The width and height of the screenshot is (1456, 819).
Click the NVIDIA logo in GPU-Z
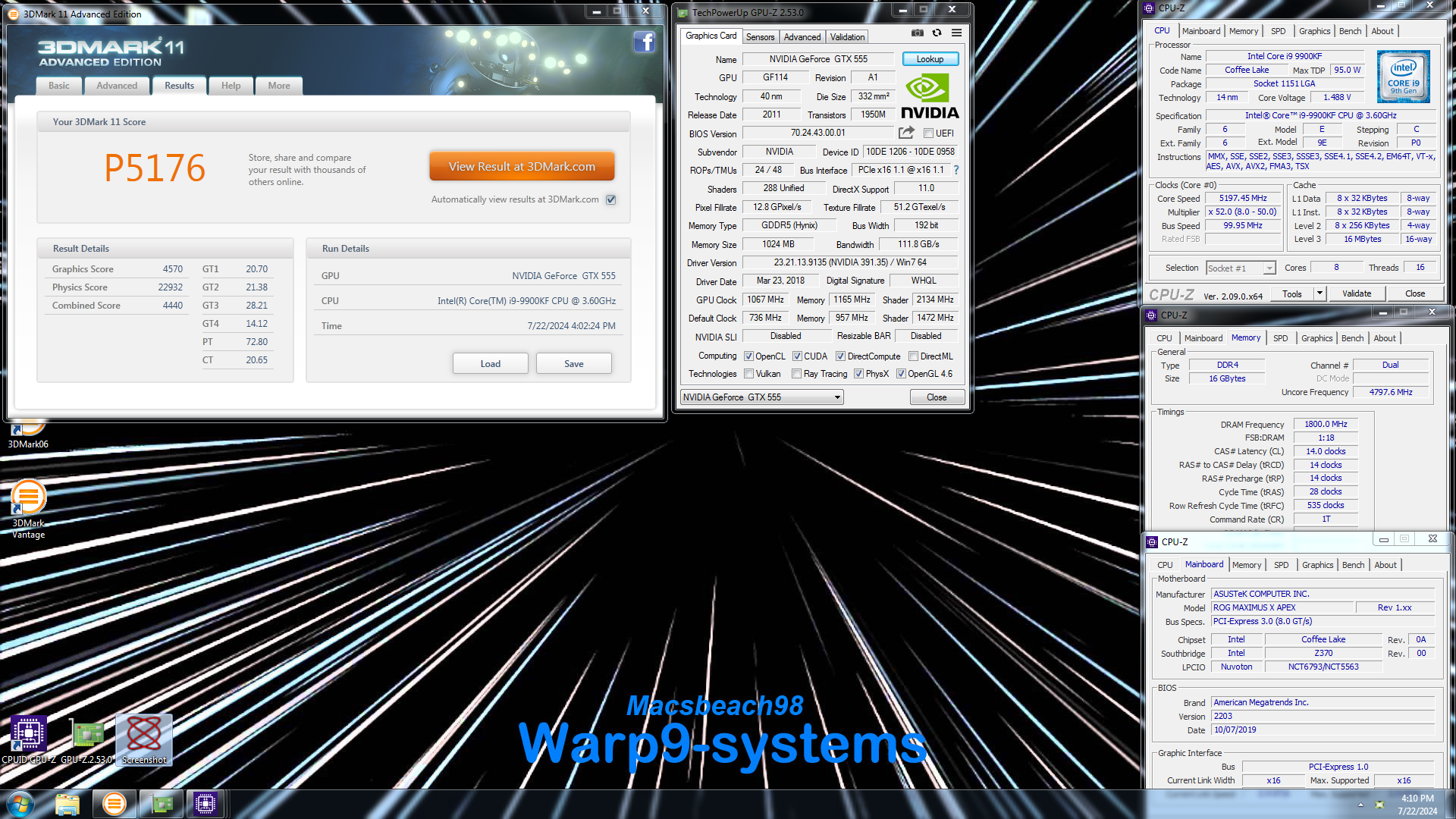tap(930, 96)
